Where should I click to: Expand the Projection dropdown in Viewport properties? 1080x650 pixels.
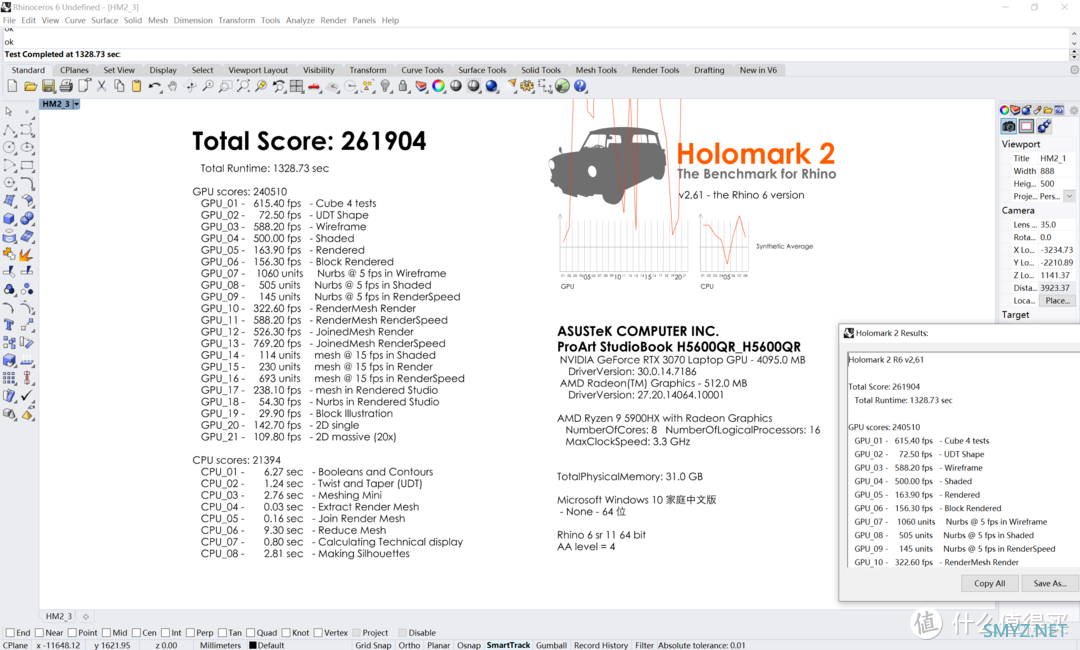coord(1069,196)
